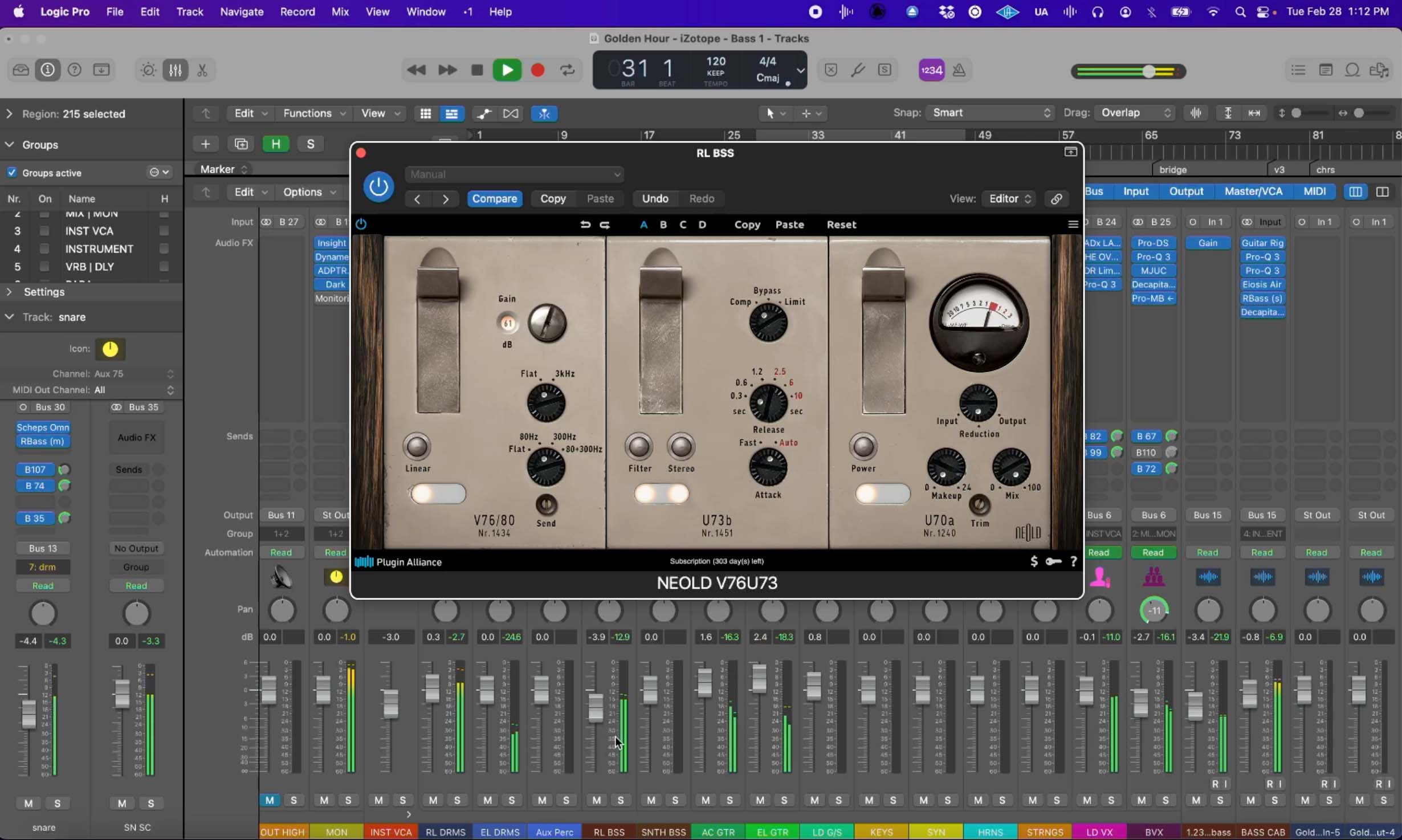This screenshot has height=840, width=1402.
Task: Start playback with the green Play button
Action: click(507, 70)
